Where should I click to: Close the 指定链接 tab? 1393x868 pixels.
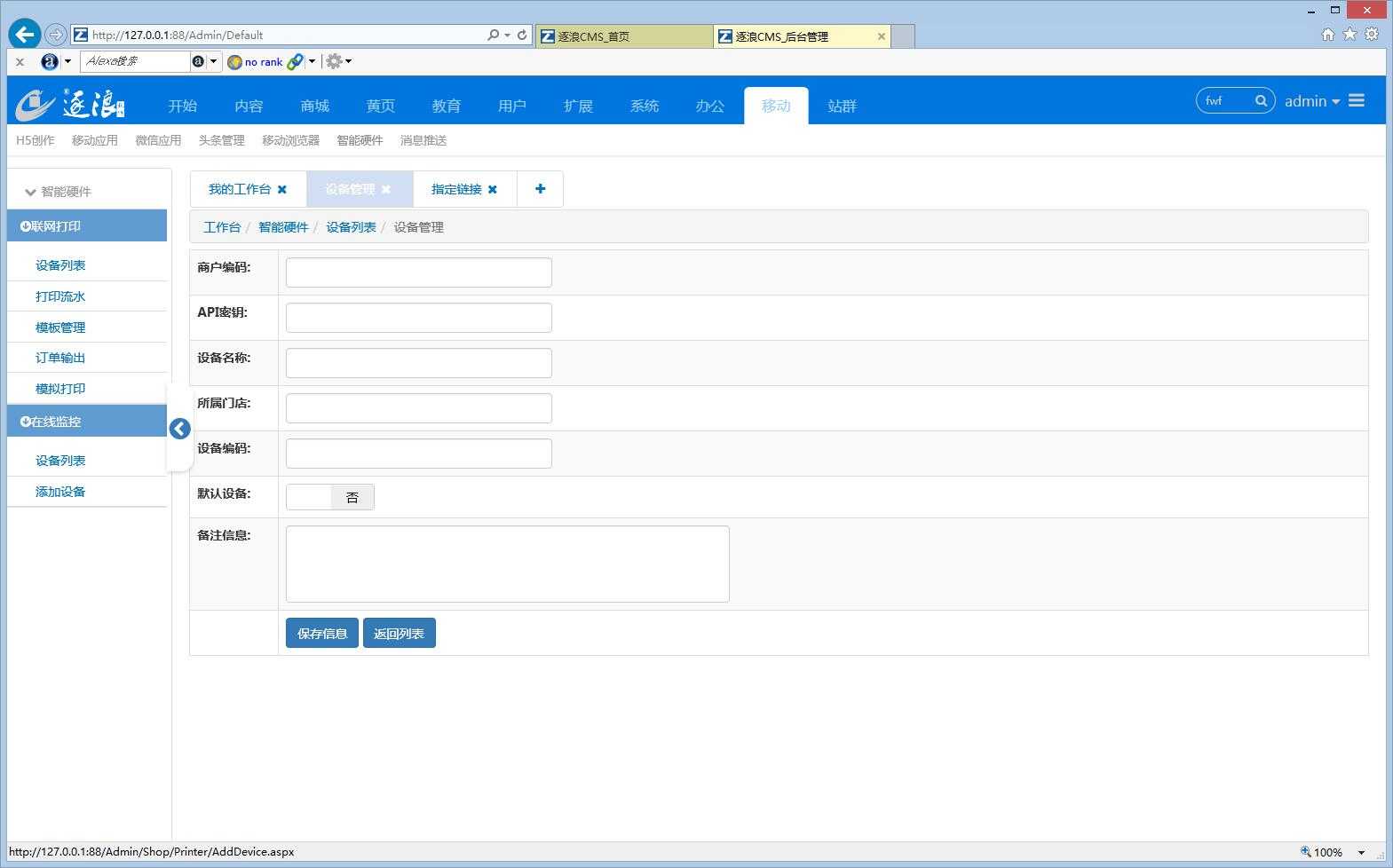coord(493,189)
